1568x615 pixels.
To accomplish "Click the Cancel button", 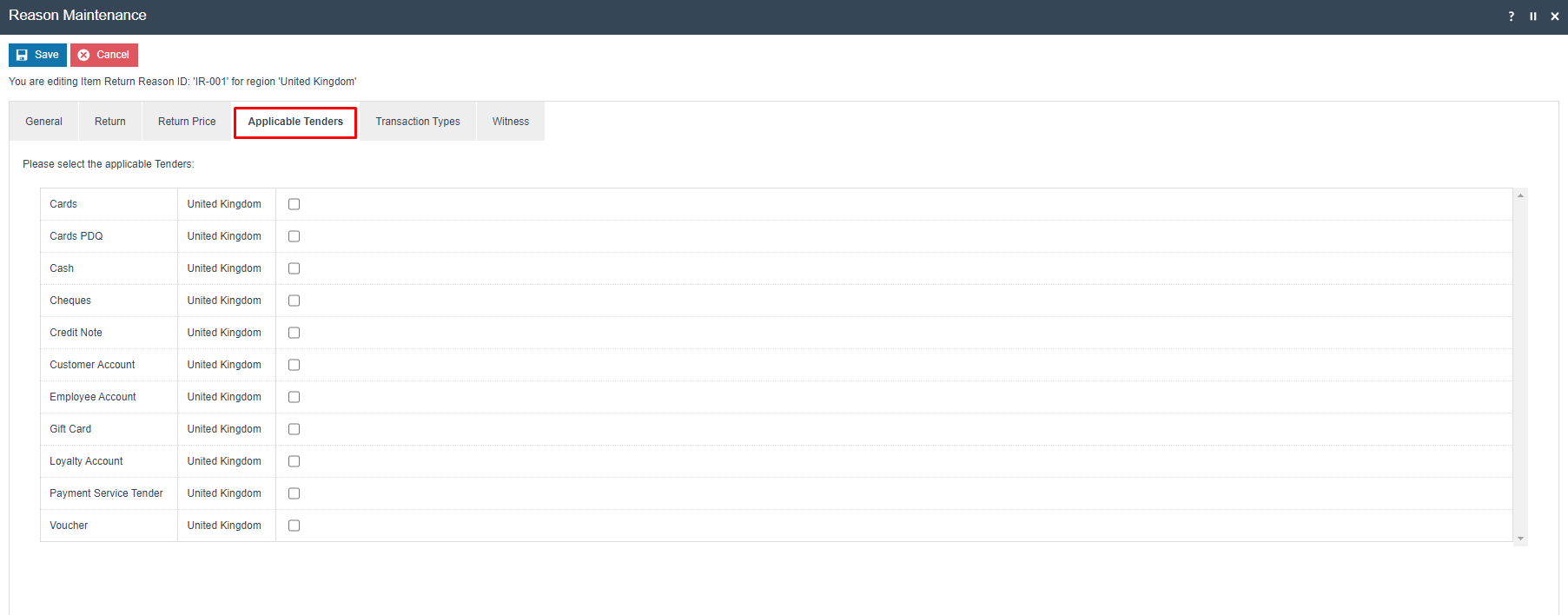I will pyautogui.click(x=104, y=55).
